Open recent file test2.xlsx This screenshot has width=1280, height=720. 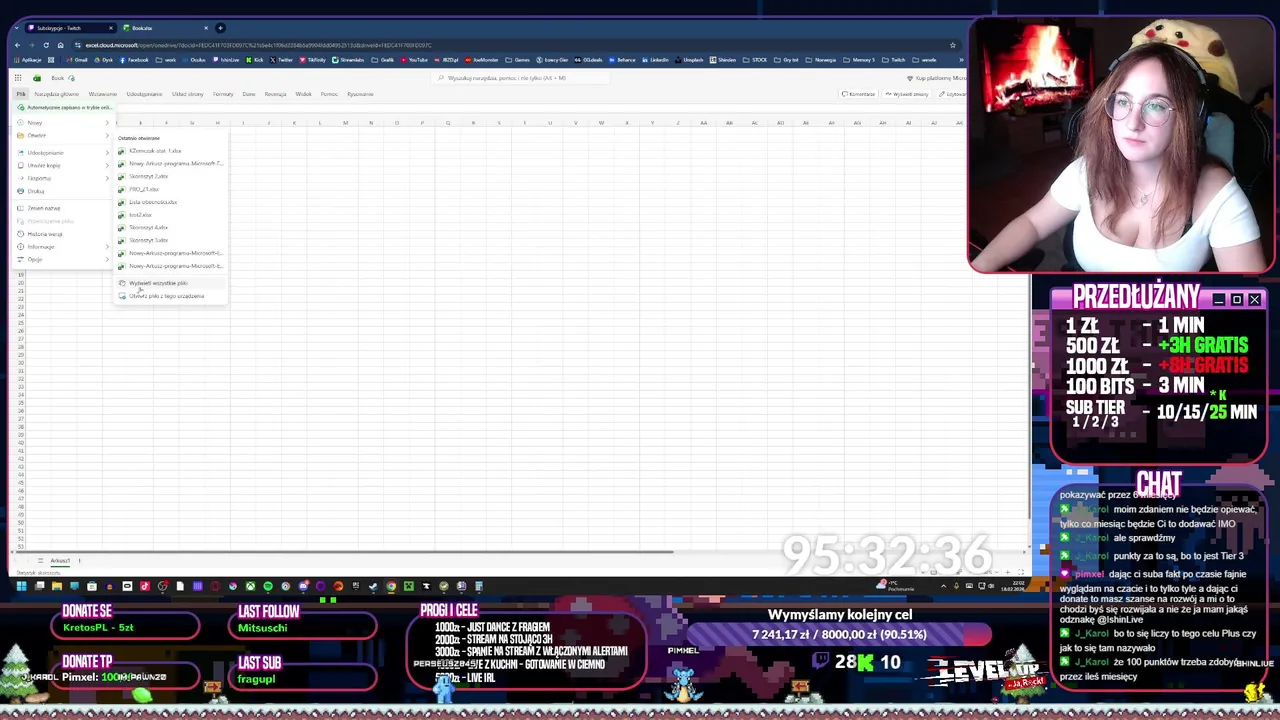[x=170, y=215]
